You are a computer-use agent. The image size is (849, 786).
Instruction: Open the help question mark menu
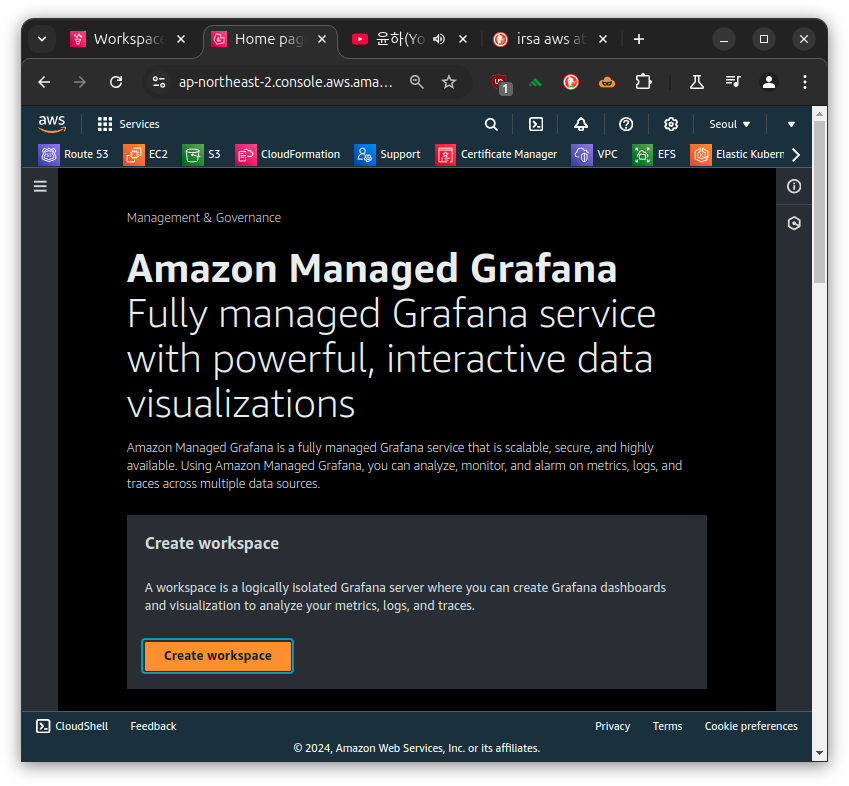click(626, 125)
